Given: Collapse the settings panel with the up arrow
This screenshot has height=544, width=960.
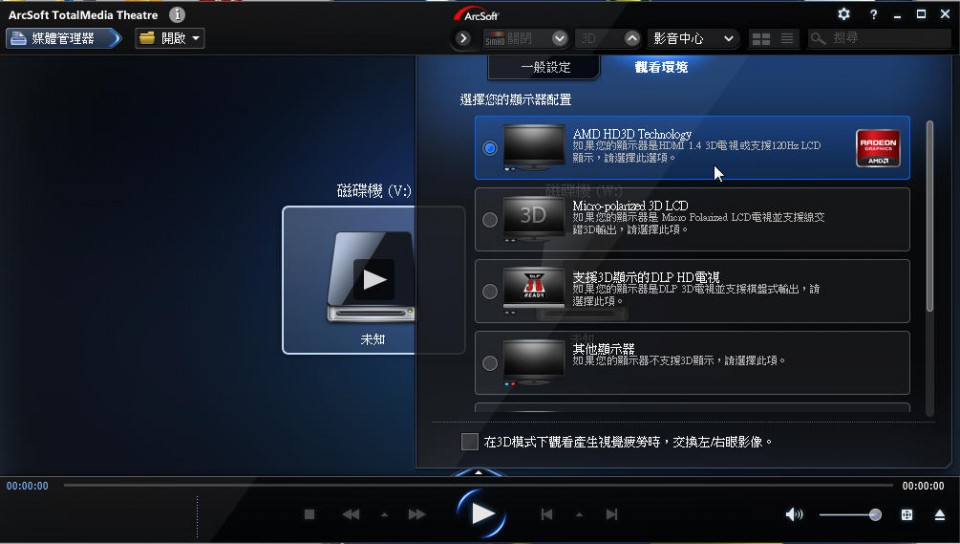Looking at the screenshot, I should coord(479,472).
